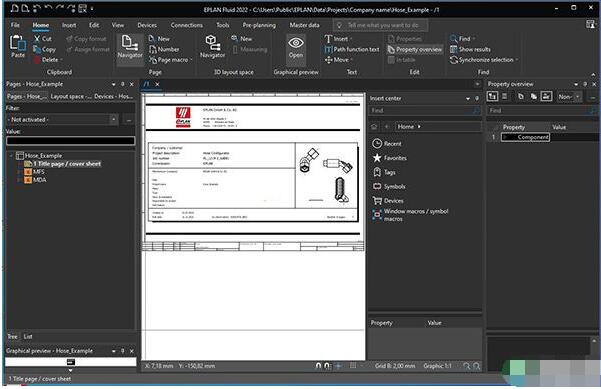Click the user profile icon at ribbon right
This screenshot has width=601, height=389.
click(x=590, y=25)
